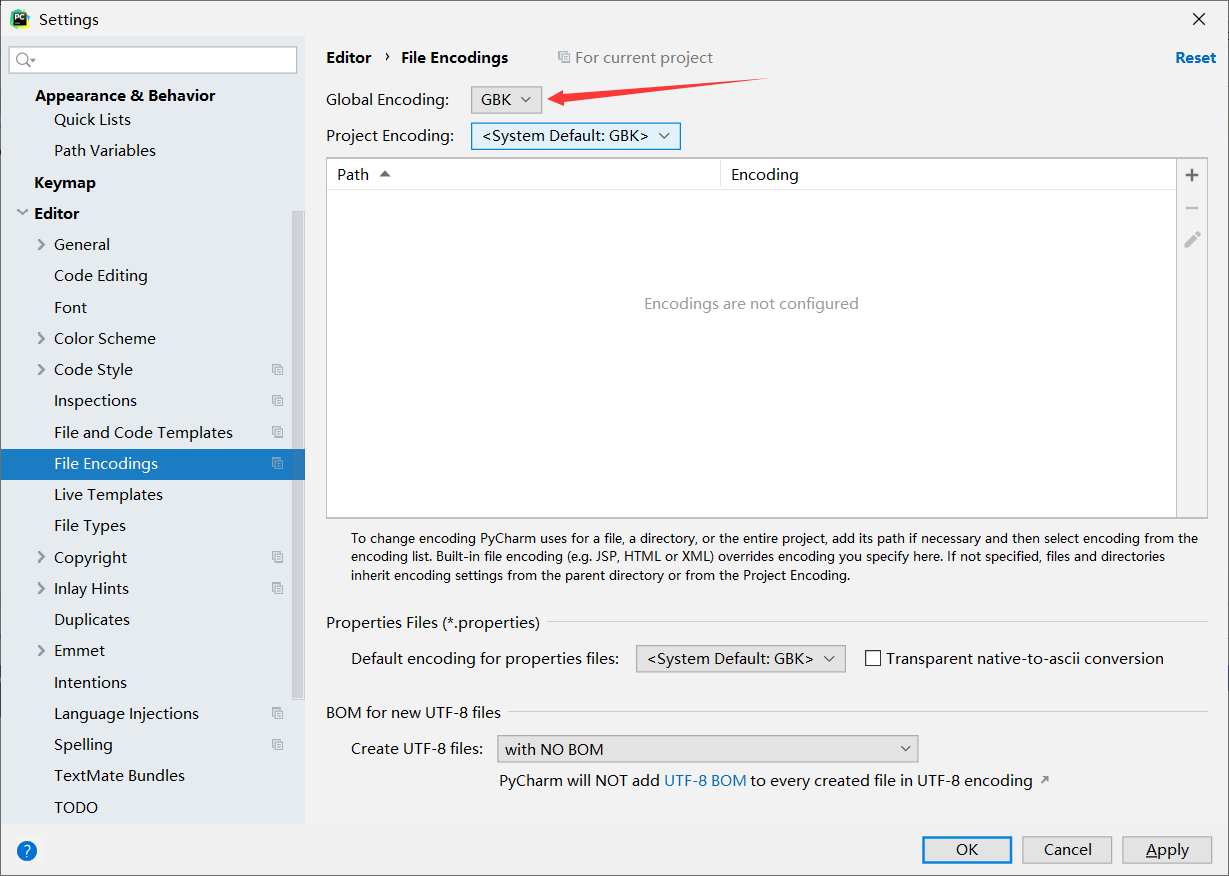Open Intentions settings page
This screenshot has height=876, width=1229.
pos(90,682)
